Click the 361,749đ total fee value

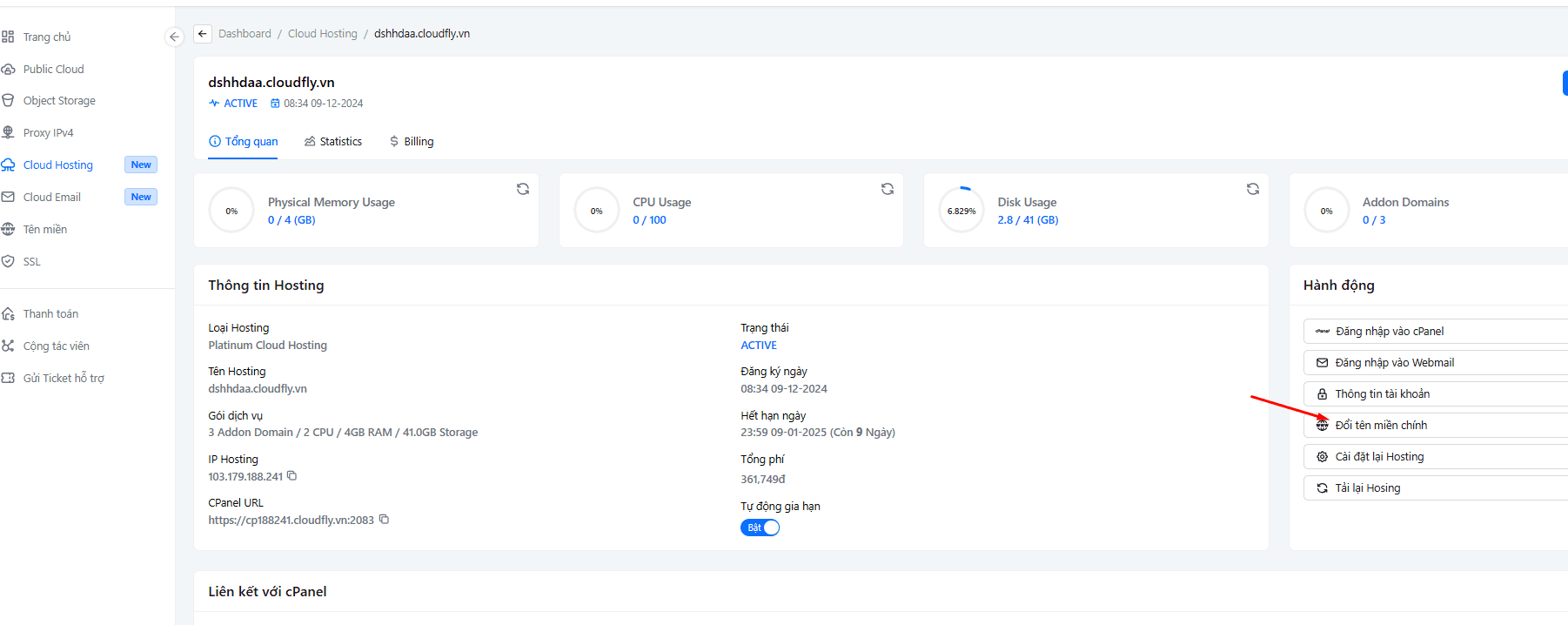763,480
